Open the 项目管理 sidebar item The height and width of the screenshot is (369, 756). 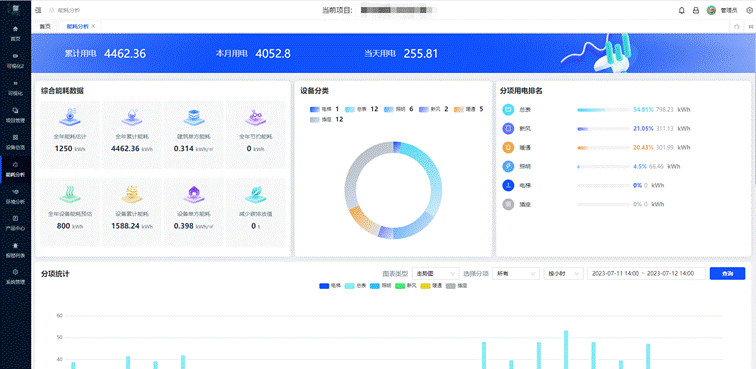(15, 115)
